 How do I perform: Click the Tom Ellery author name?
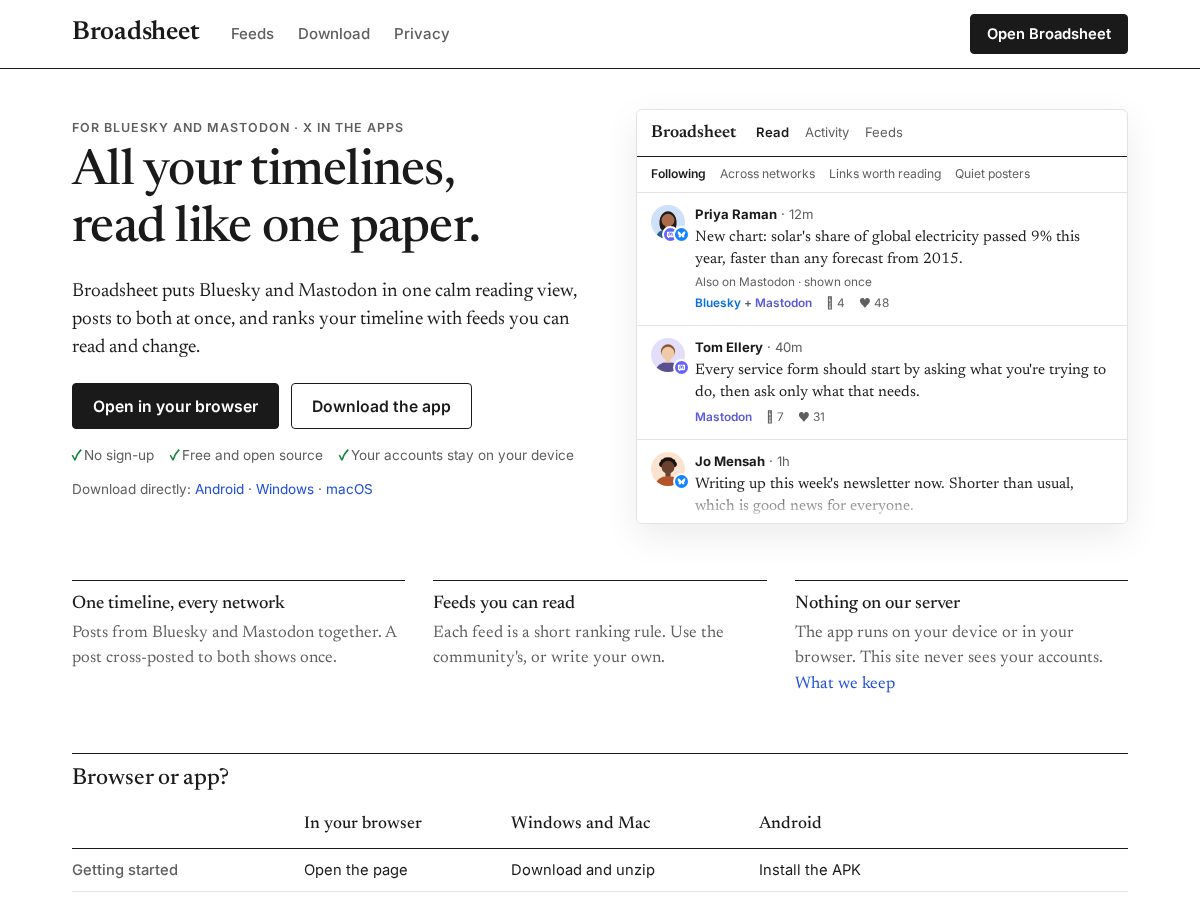click(x=729, y=347)
